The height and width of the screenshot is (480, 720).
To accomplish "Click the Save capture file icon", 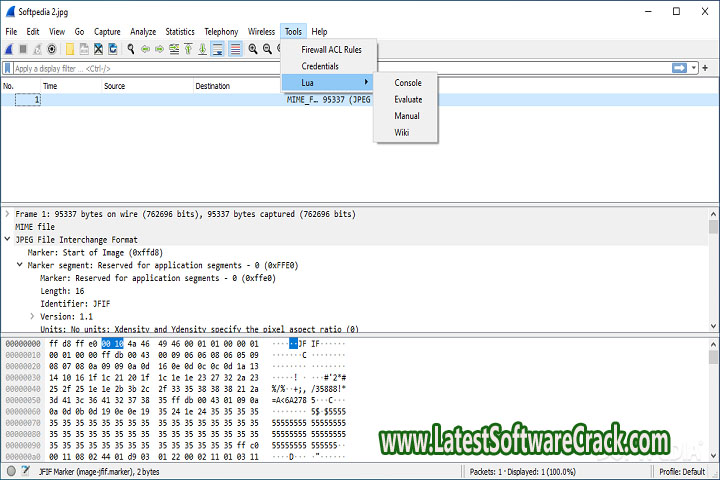I will click(84, 49).
